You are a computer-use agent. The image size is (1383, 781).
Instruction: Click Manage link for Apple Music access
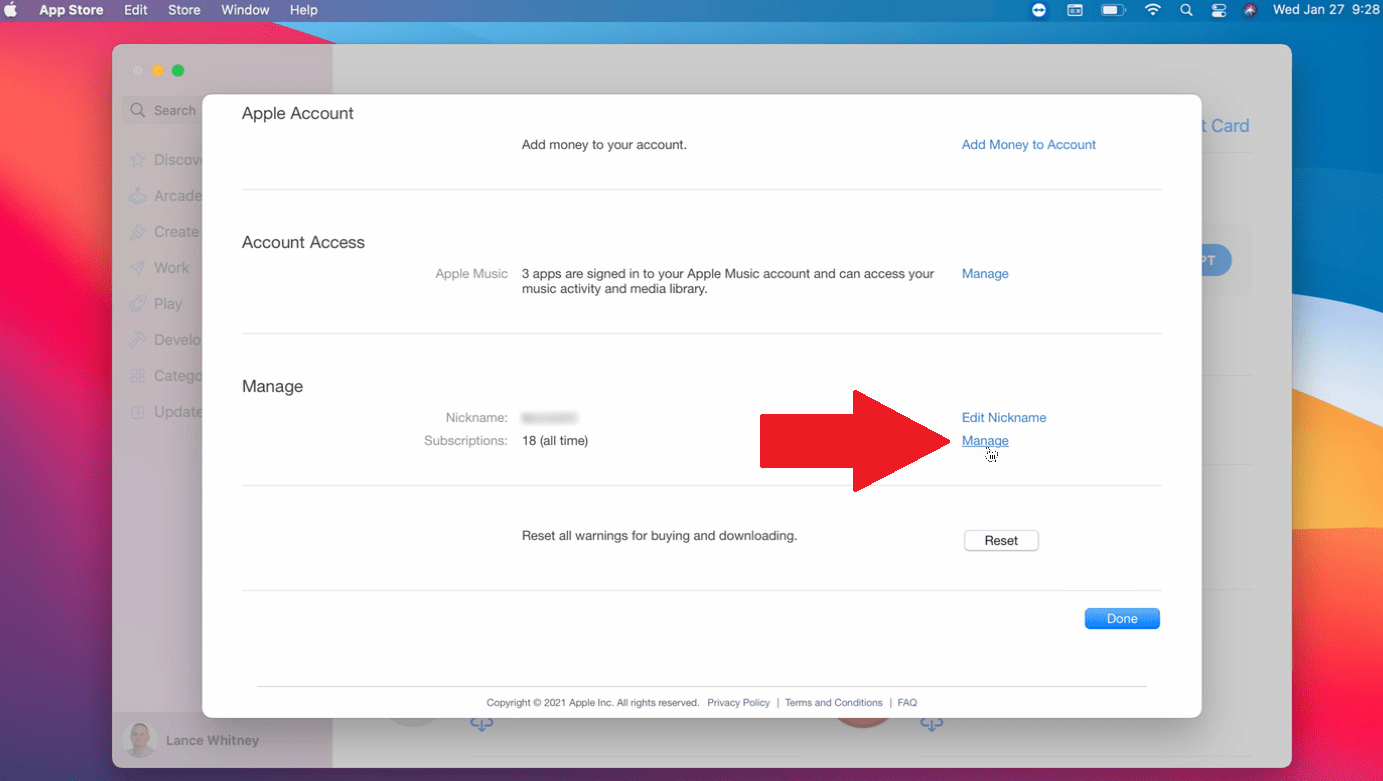pos(985,274)
